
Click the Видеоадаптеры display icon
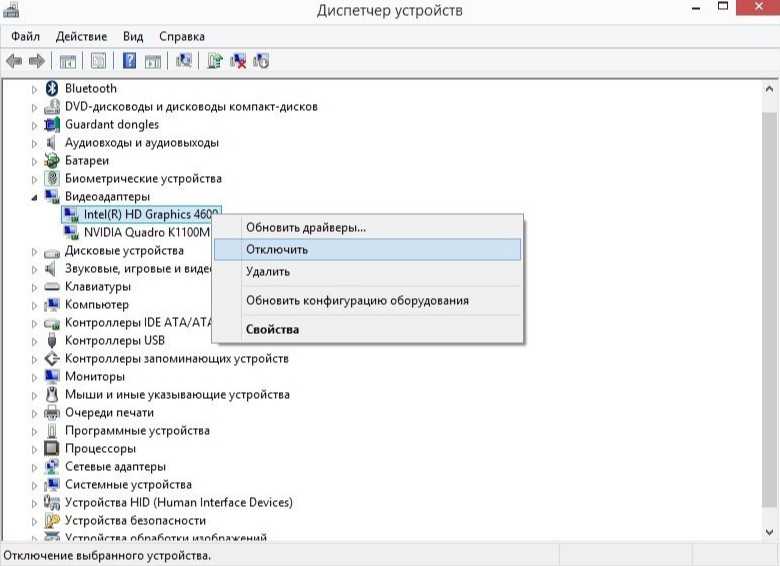tap(52, 196)
